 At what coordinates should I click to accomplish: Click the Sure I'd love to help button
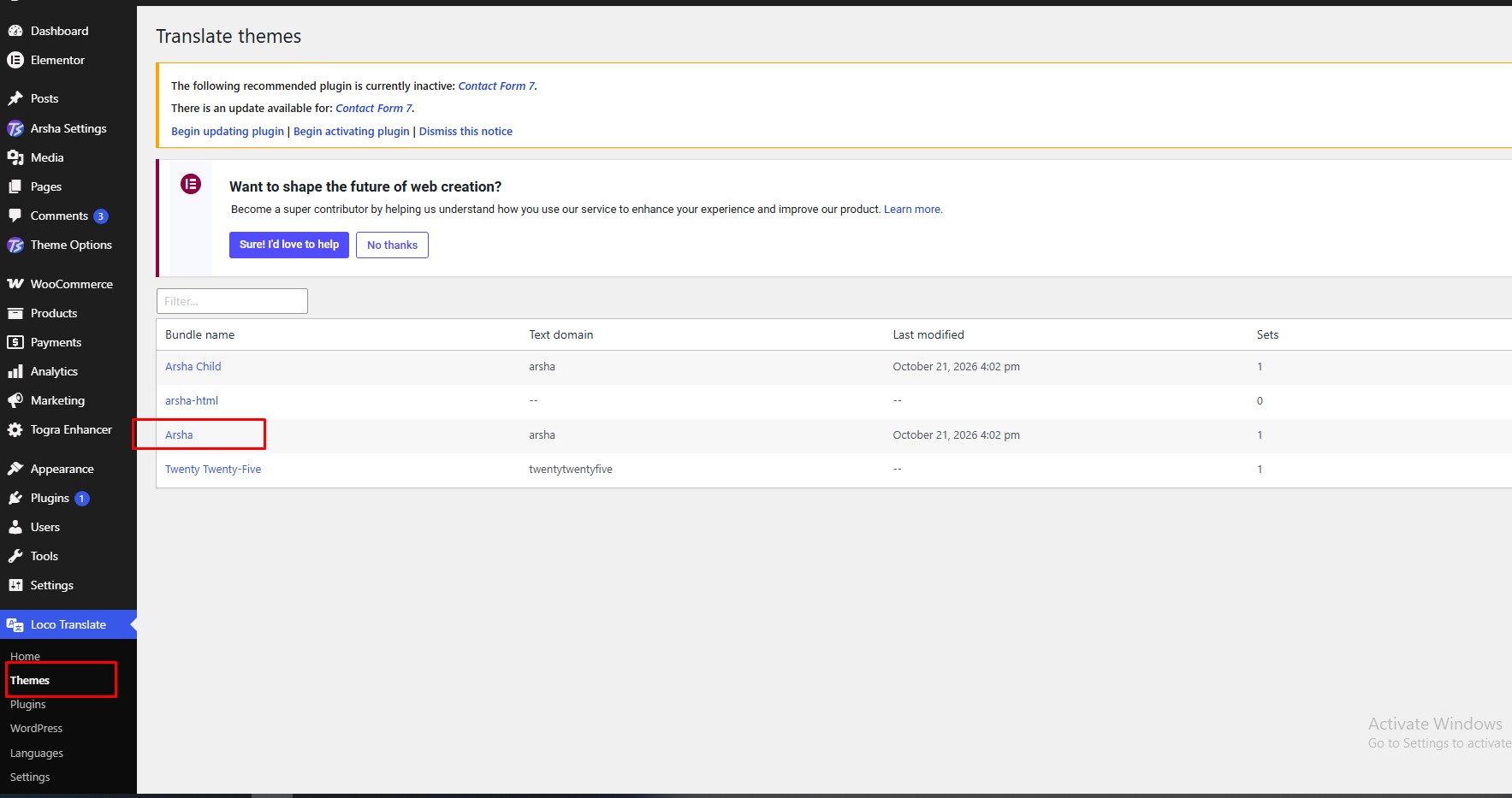click(289, 245)
